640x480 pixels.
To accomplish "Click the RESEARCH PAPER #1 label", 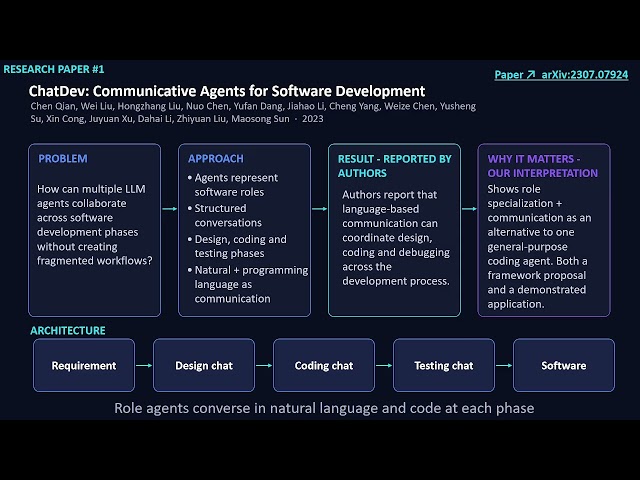I will pos(54,69).
